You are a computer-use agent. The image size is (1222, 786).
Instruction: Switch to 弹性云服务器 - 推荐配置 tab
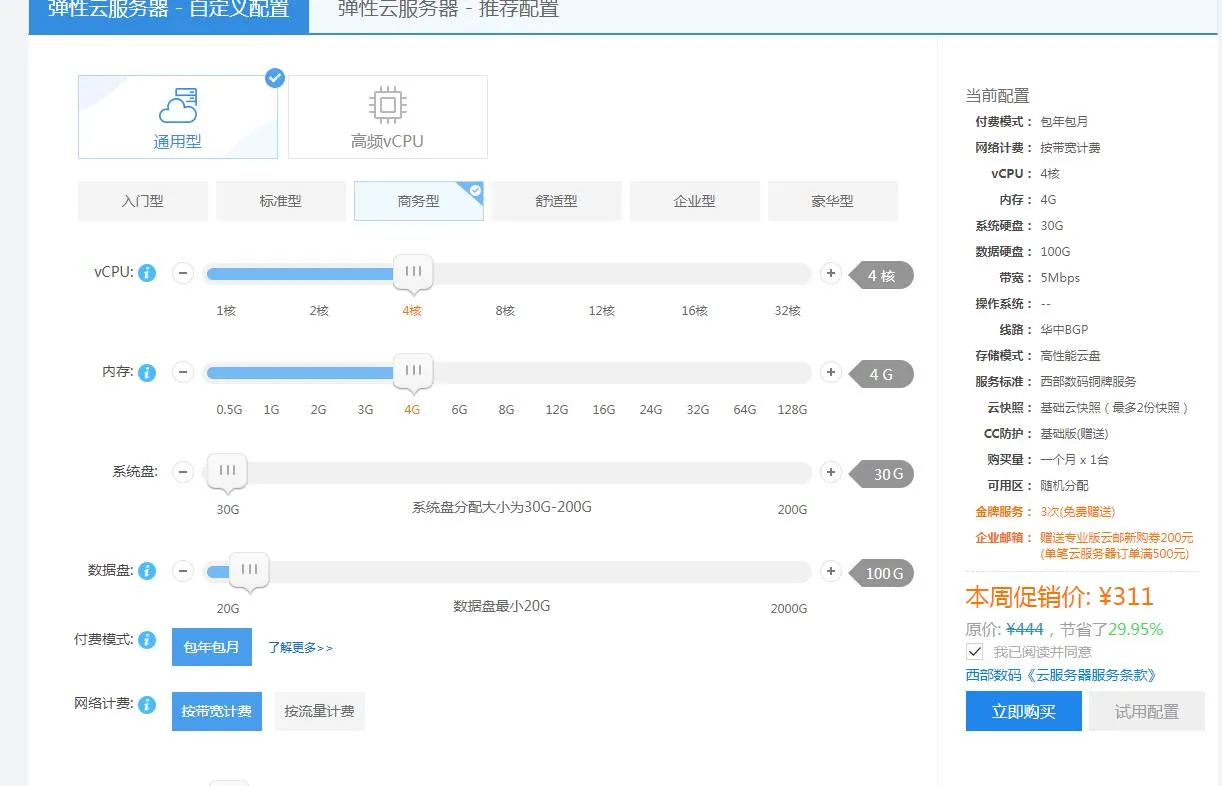point(449,12)
